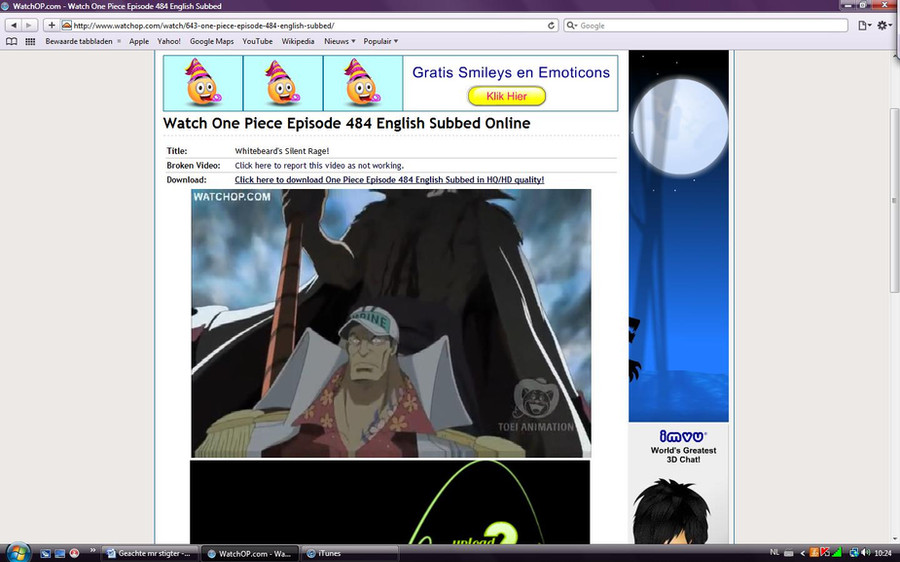Click the NL language indicator
The height and width of the screenshot is (562, 900).
coord(774,552)
